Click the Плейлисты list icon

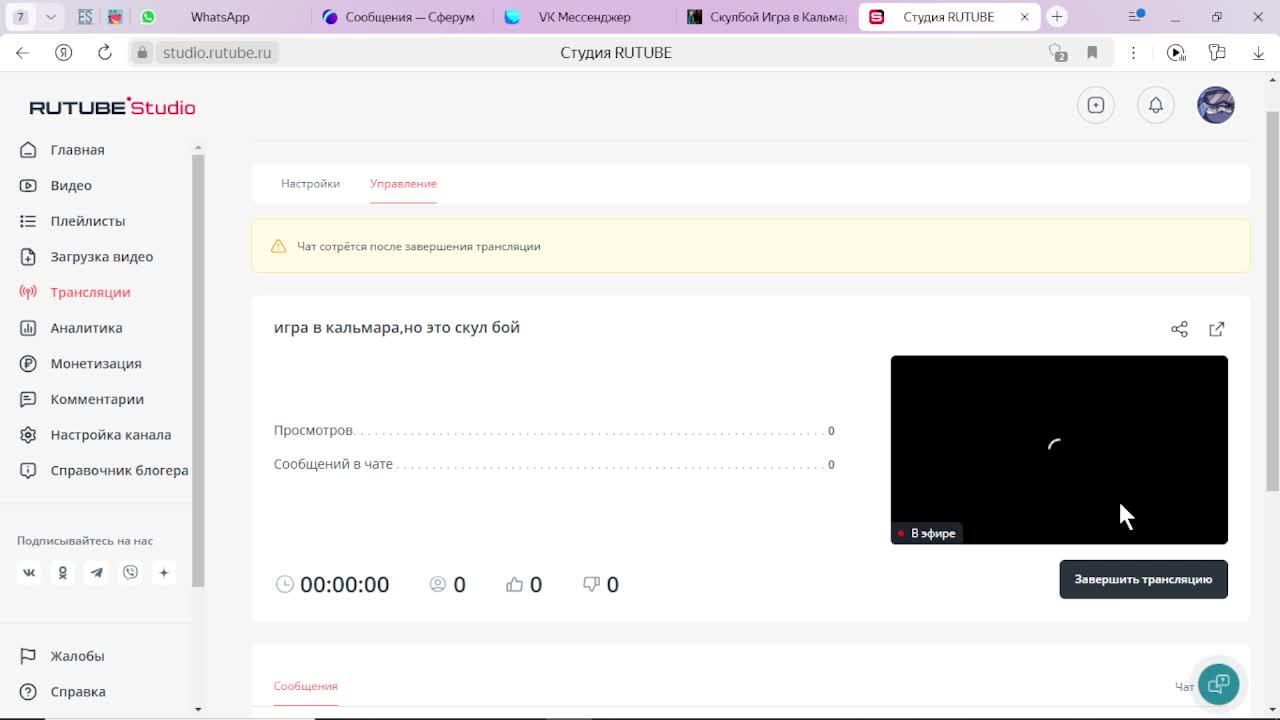28,221
